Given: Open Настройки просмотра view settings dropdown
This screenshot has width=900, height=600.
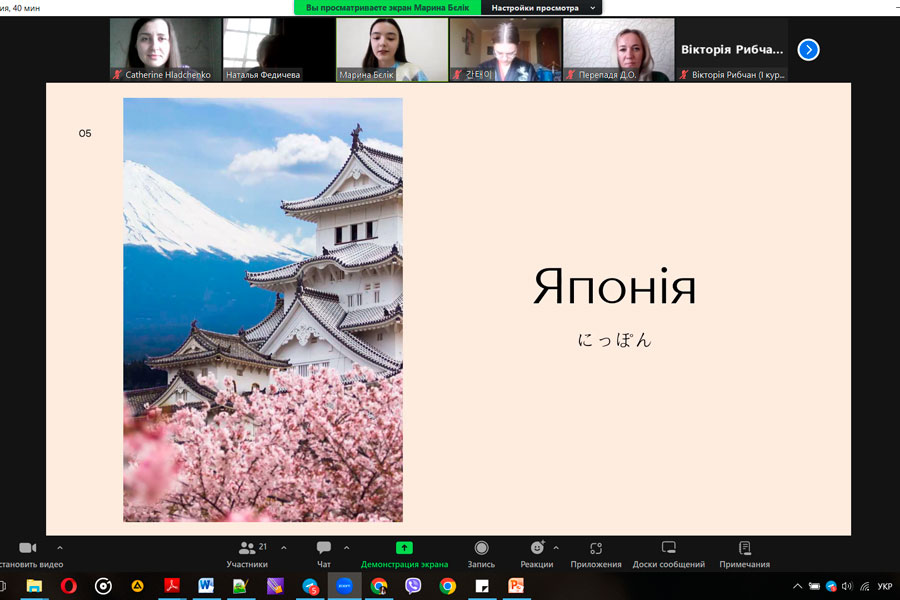Looking at the screenshot, I should pyautogui.click(x=541, y=8).
